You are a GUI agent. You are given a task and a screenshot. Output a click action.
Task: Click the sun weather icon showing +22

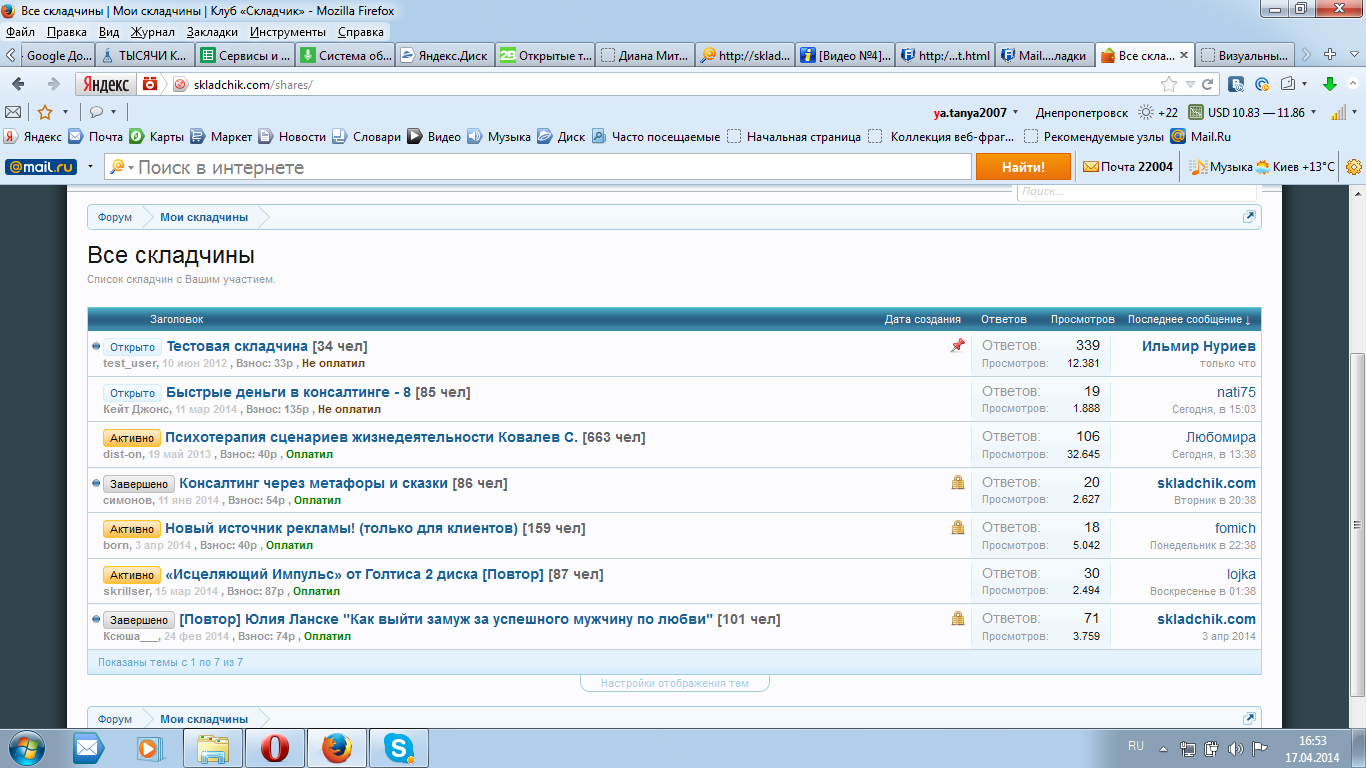pyautogui.click(x=1146, y=112)
